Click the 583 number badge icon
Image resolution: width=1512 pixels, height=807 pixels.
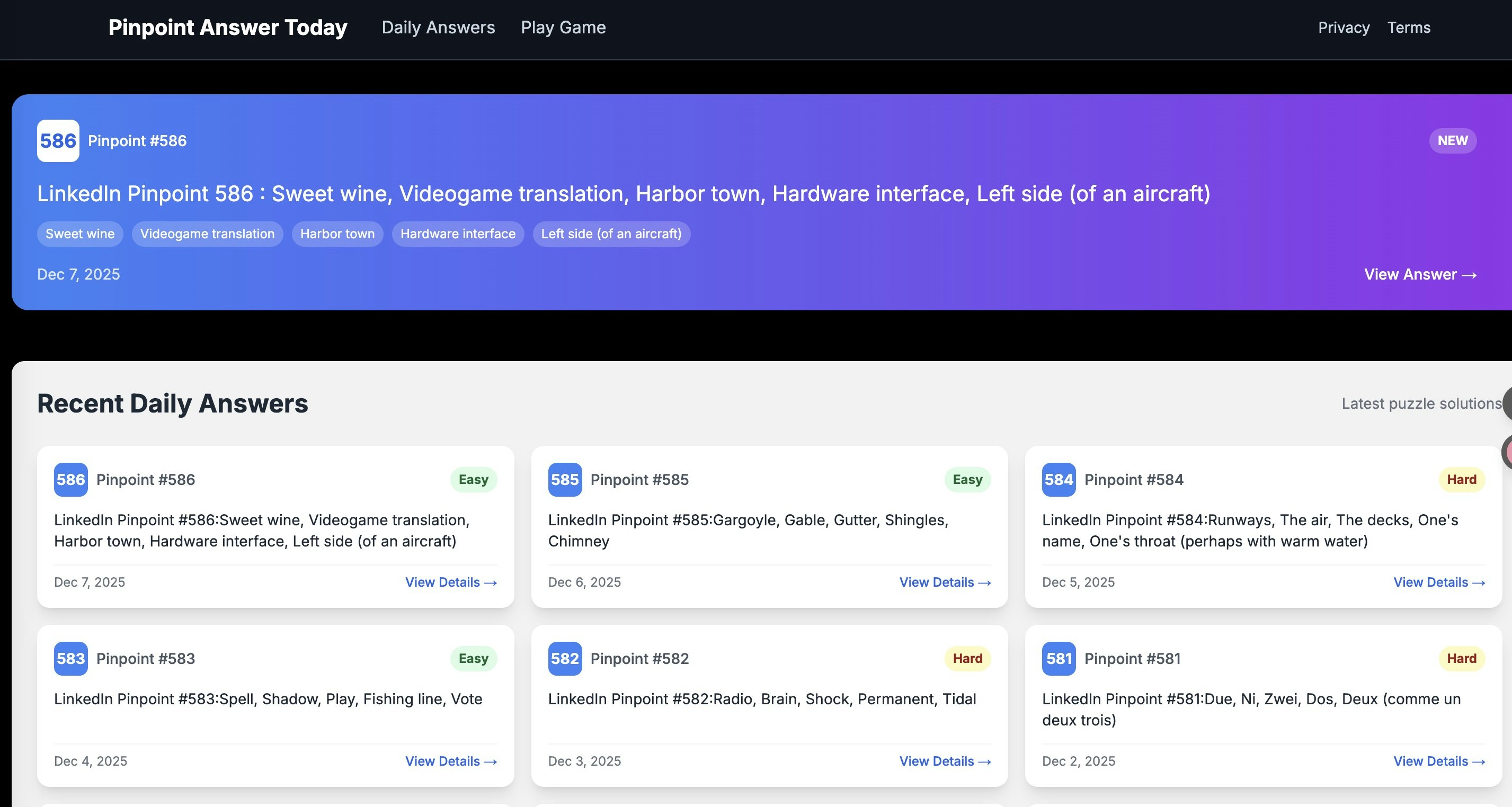70,659
